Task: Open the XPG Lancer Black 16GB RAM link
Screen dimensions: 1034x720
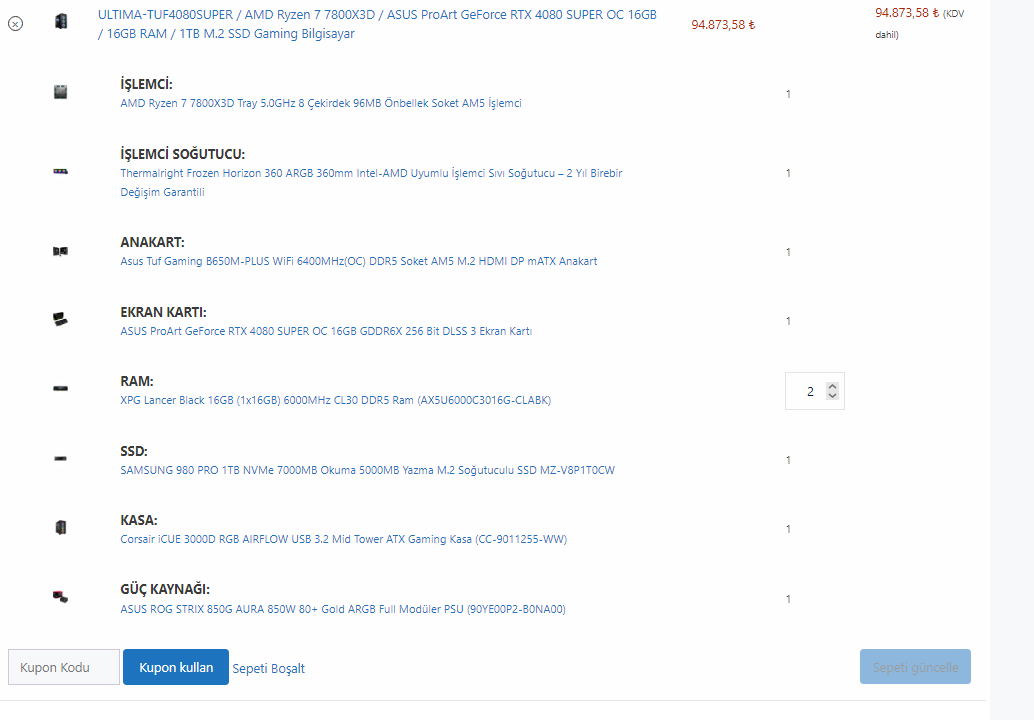Action: tap(336, 400)
